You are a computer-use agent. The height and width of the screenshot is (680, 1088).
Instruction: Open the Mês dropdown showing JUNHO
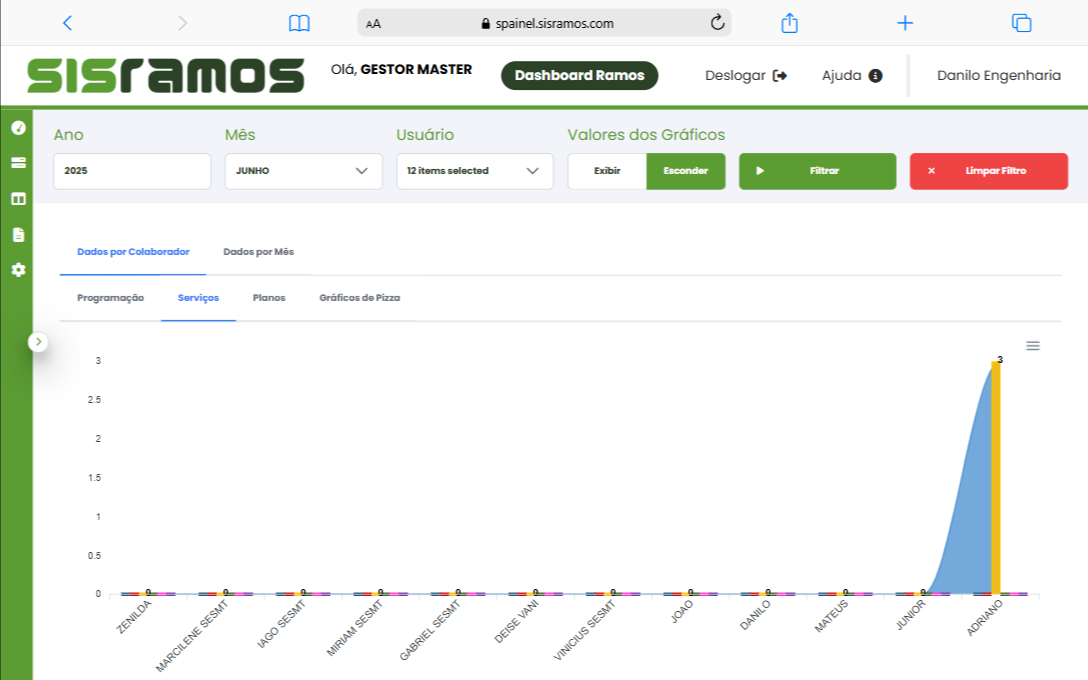[x=303, y=171]
